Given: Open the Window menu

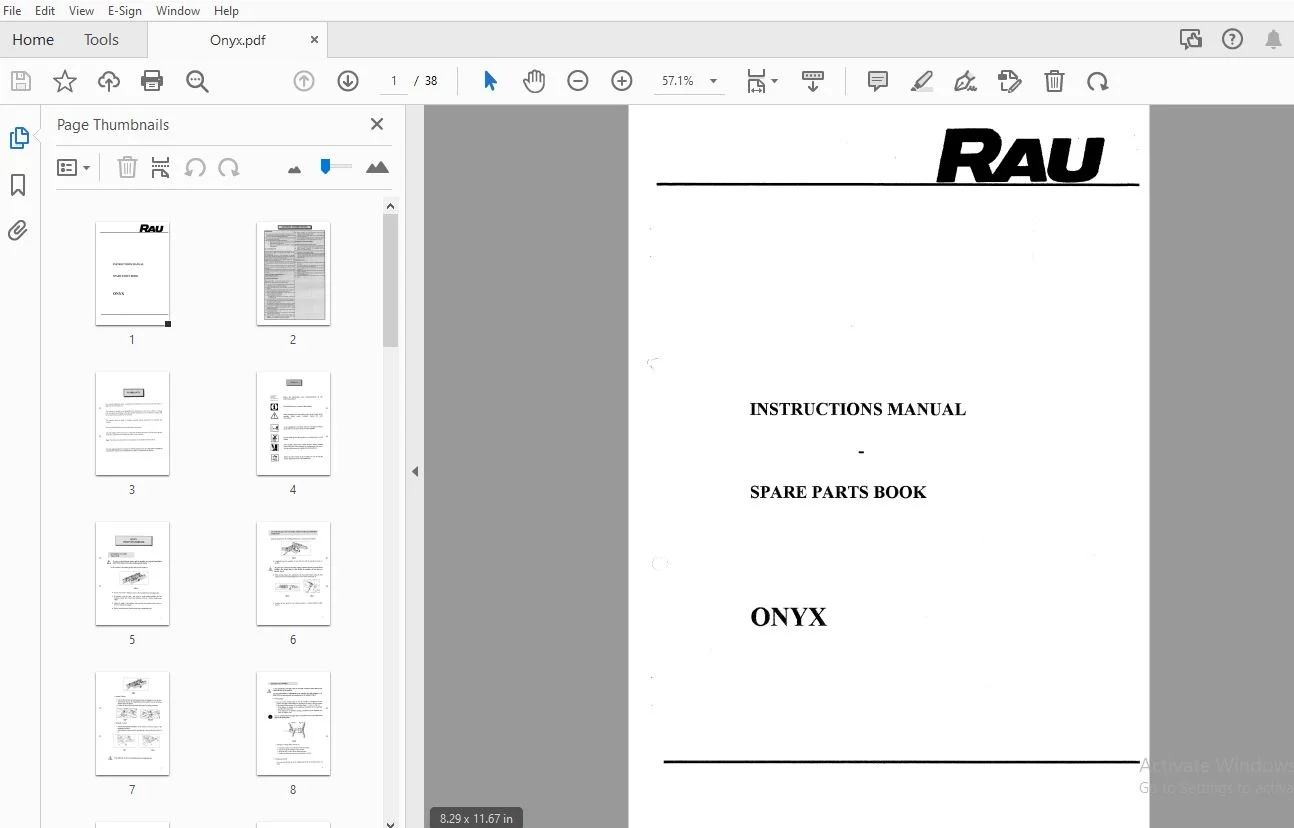Looking at the screenshot, I should (178, 11).
